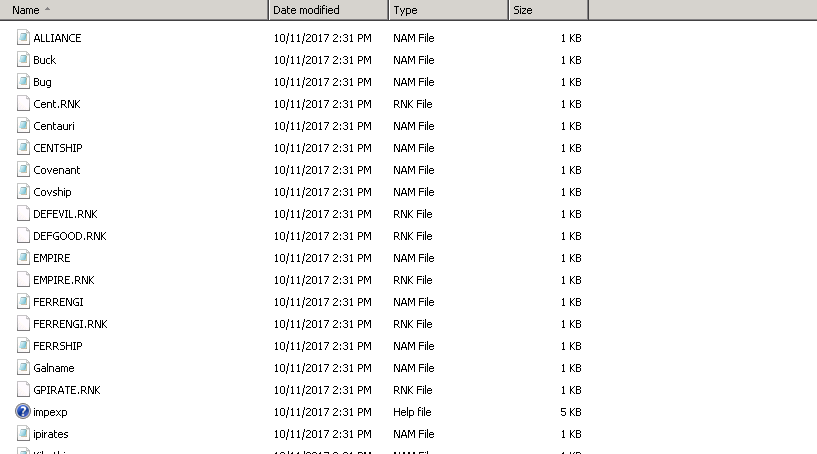Select the Cent.RNK file icon
The height and width of the screenshot is (454, 817).
[23, 104]
